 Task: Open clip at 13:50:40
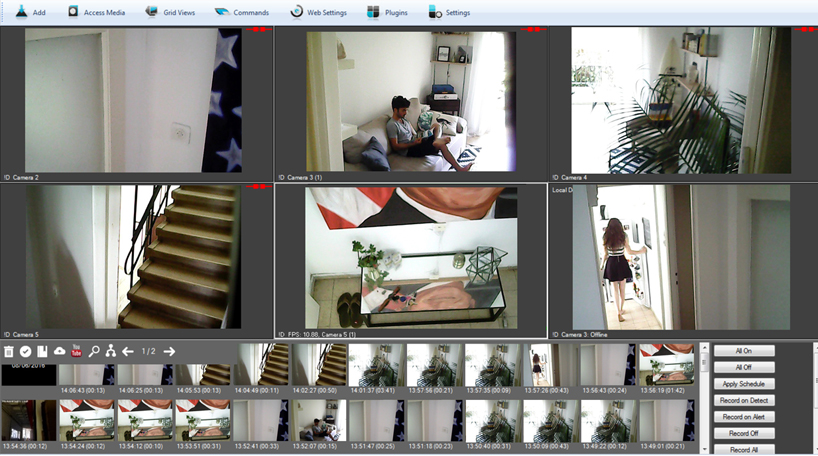492,421
